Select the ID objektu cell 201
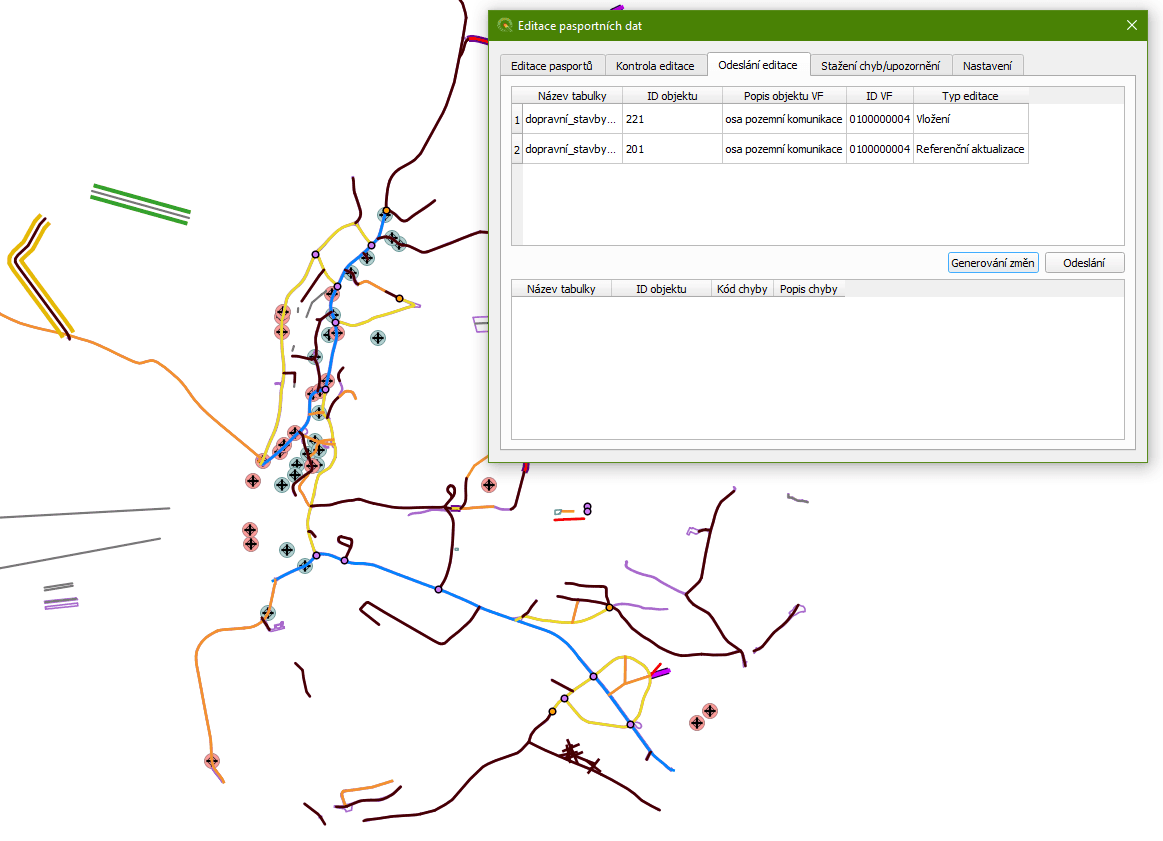 (x=672, y=149)
